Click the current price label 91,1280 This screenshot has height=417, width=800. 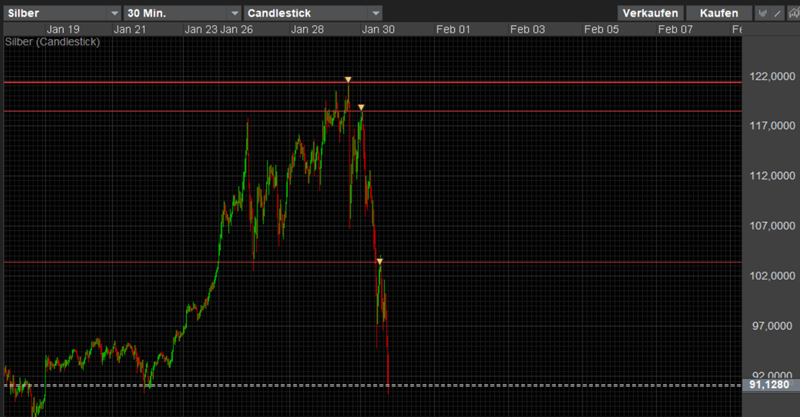(x=770, y=385)
